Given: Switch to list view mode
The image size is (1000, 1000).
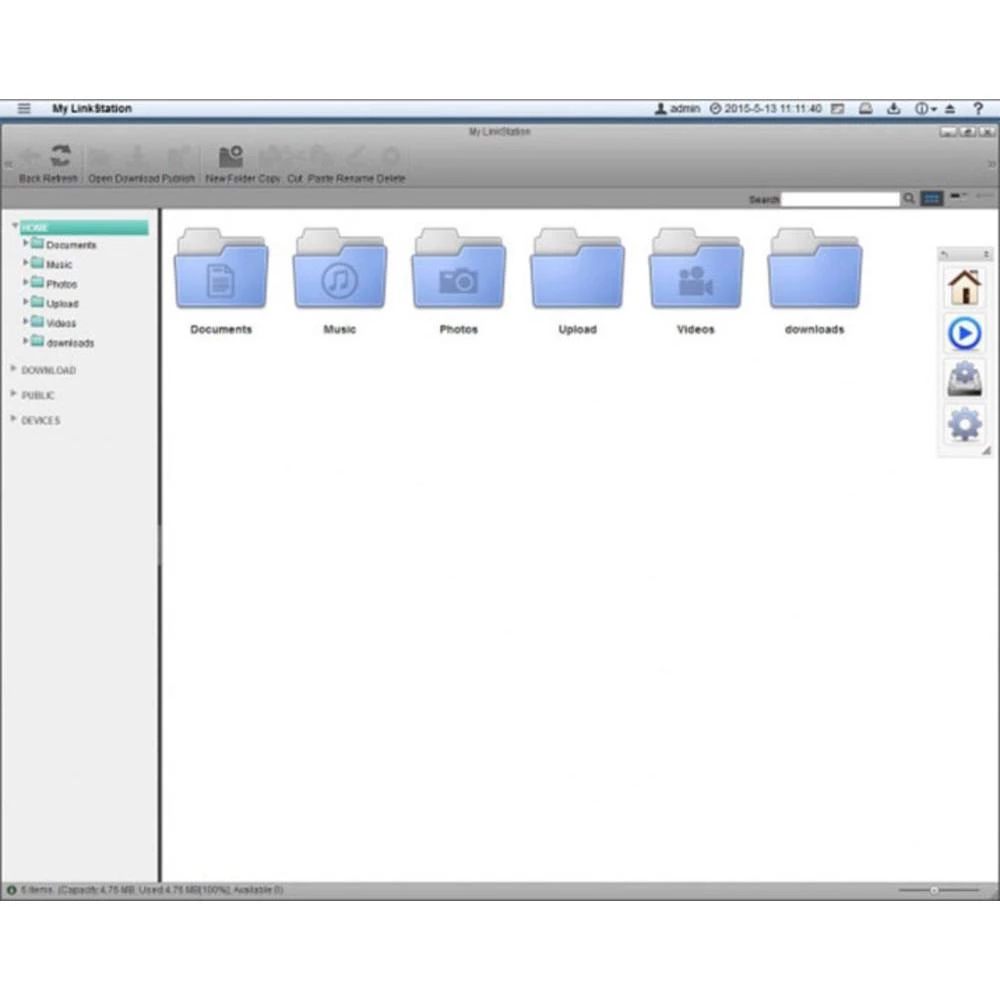Looking at the screenshot, I should point(957,197).
